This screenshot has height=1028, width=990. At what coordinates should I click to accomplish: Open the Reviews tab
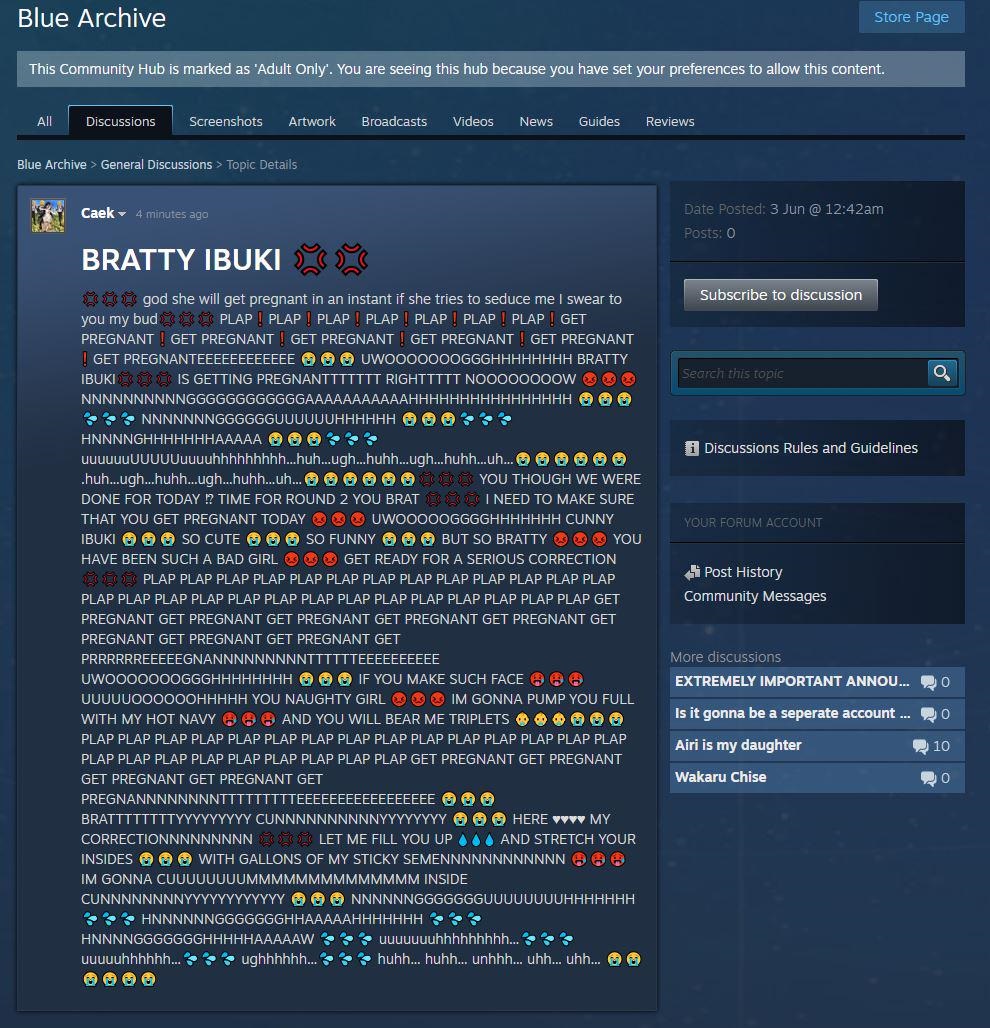tap(669, 121)
